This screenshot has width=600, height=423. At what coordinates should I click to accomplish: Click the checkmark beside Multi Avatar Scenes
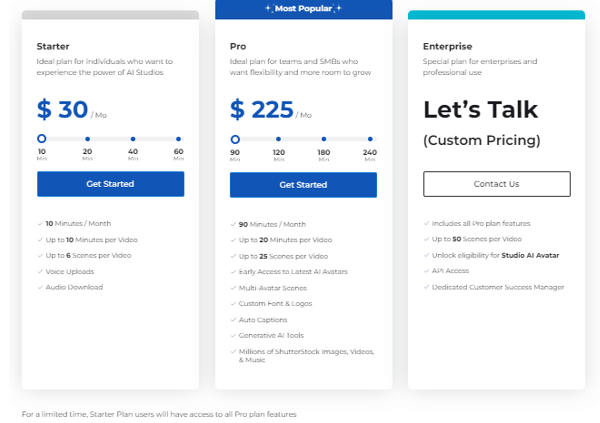233,288
